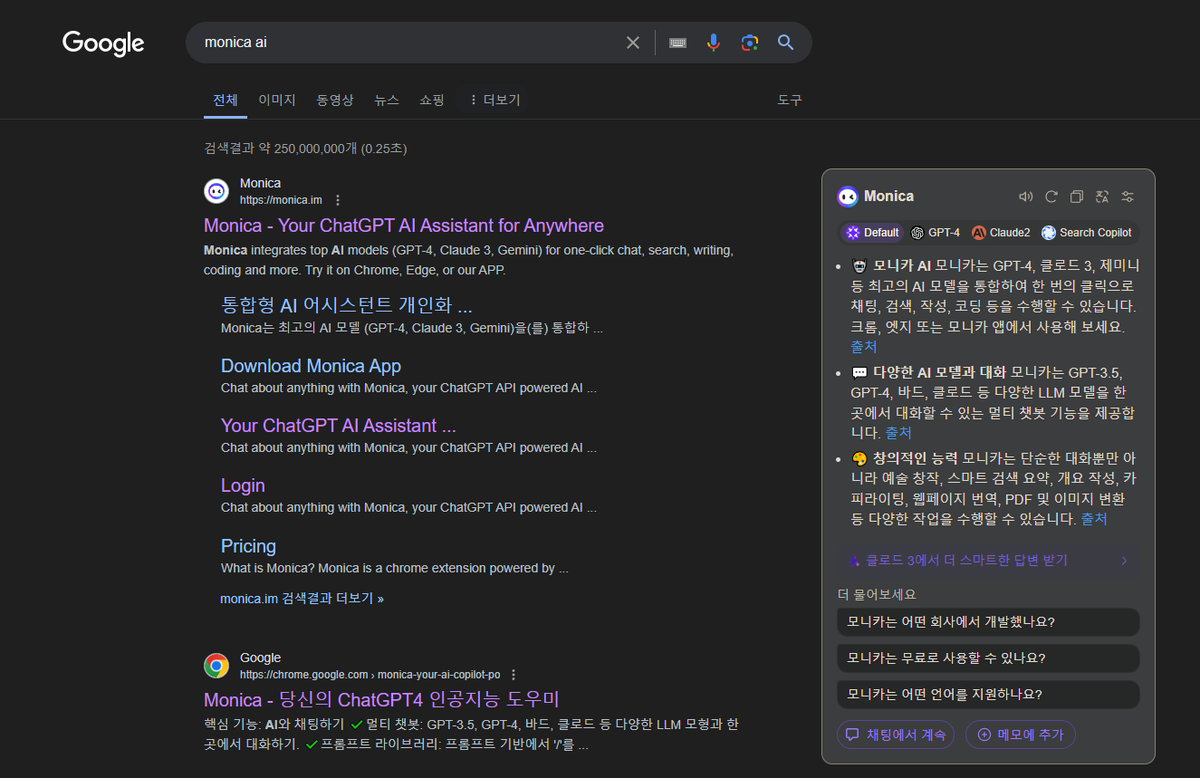Start voice search with the microphone icon
This screenshot has height=778, width=1200.
tap(713, 43)
